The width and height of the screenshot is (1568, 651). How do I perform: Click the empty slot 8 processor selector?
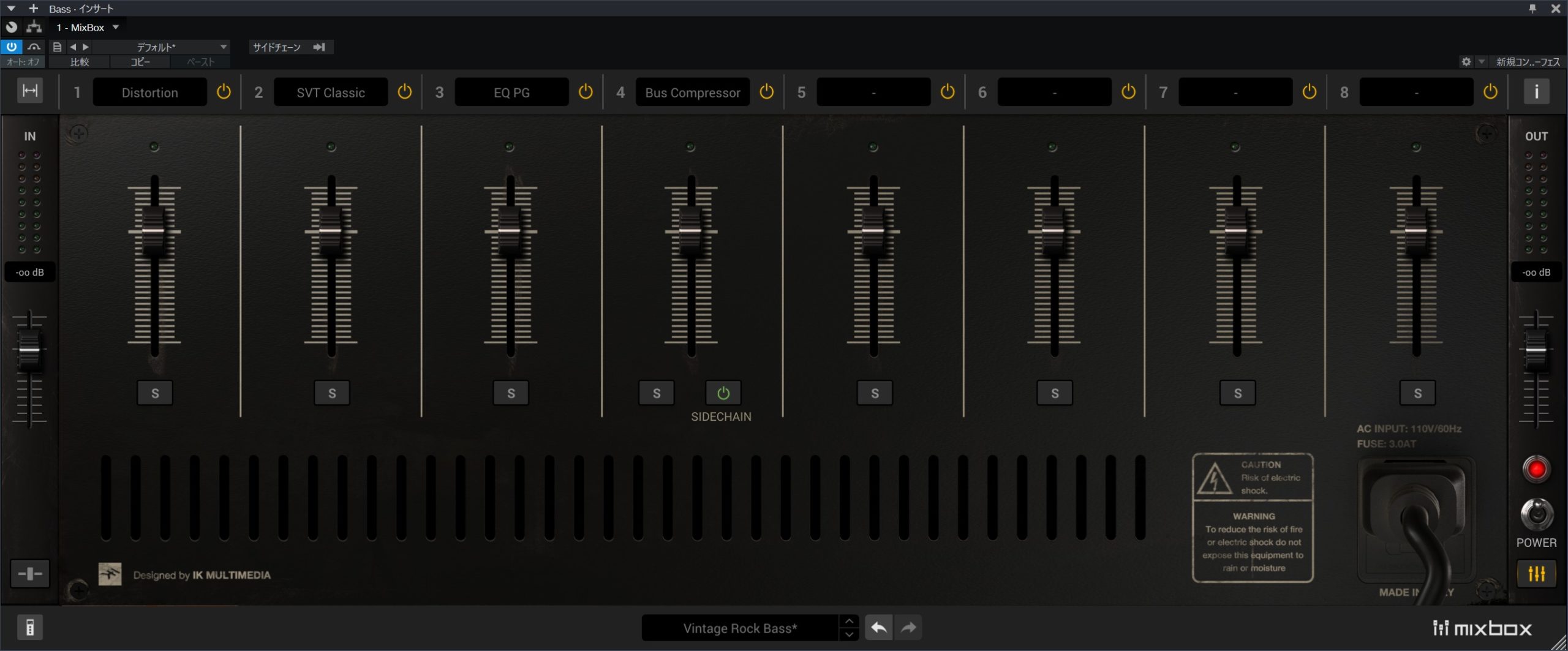coord(1417,92)
